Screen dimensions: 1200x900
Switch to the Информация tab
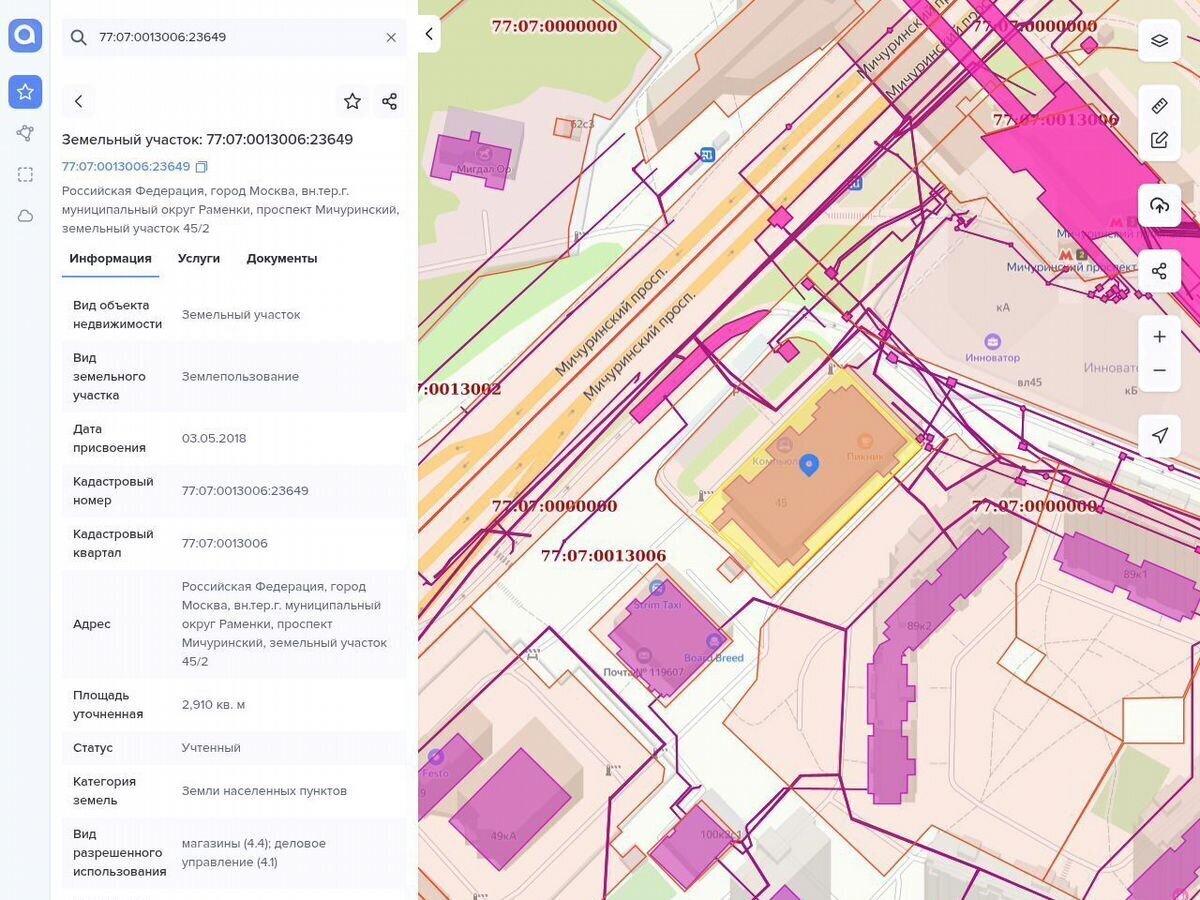110,258
